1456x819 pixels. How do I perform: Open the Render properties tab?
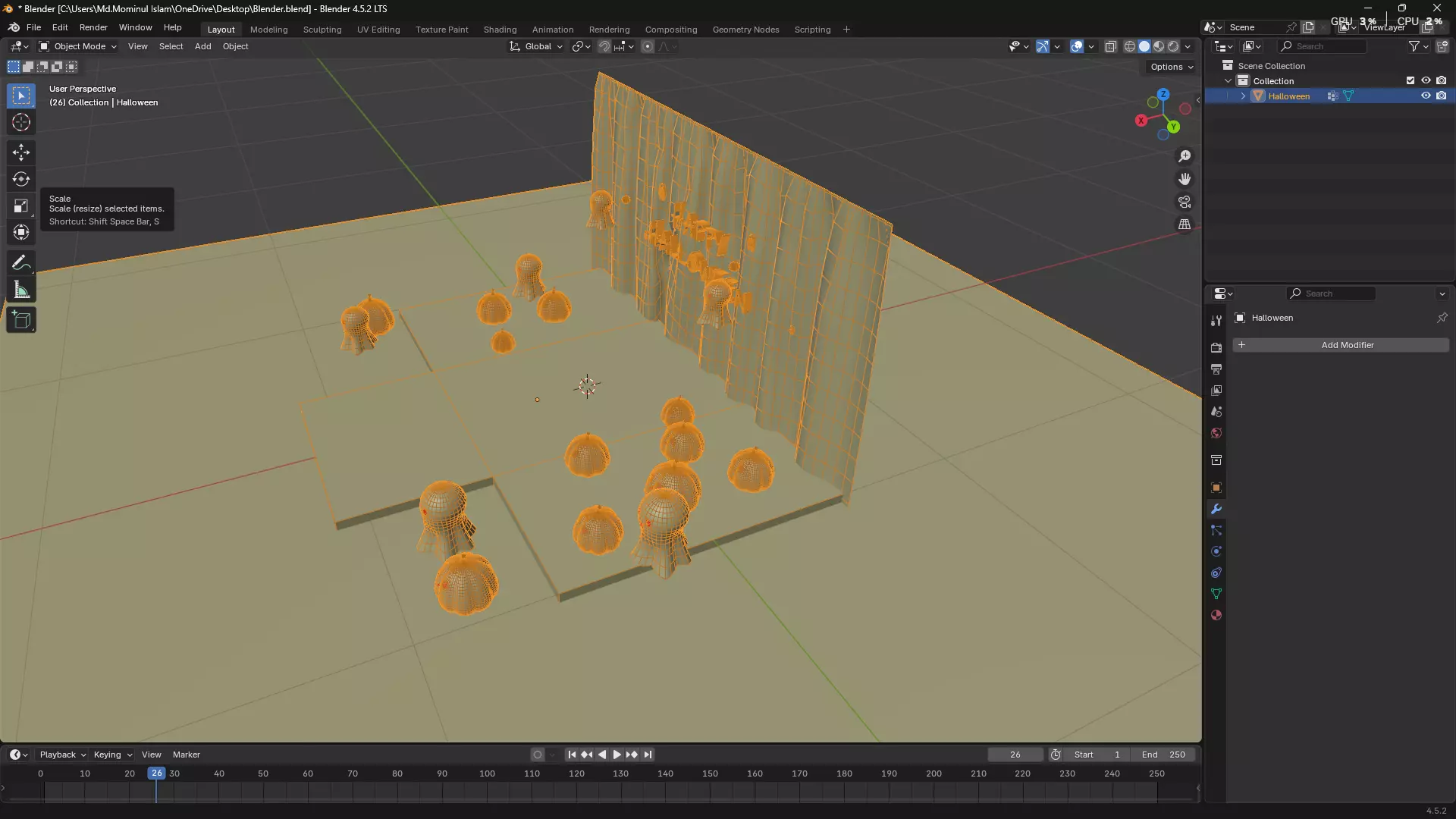pyautogui.click(x=1216, y=347)
